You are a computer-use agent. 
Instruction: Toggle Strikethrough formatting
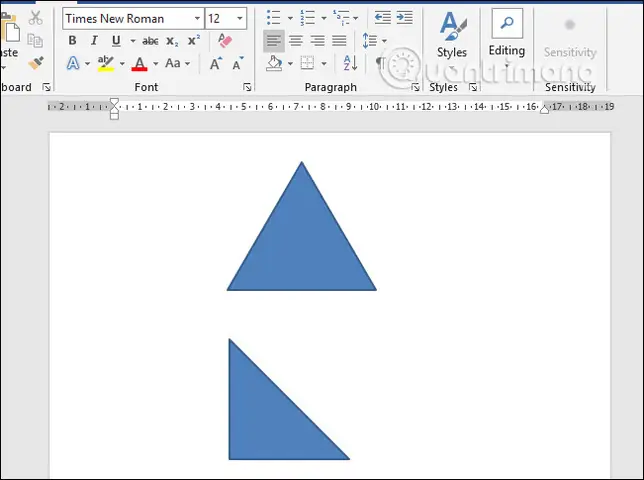click(x=150, y=41)
